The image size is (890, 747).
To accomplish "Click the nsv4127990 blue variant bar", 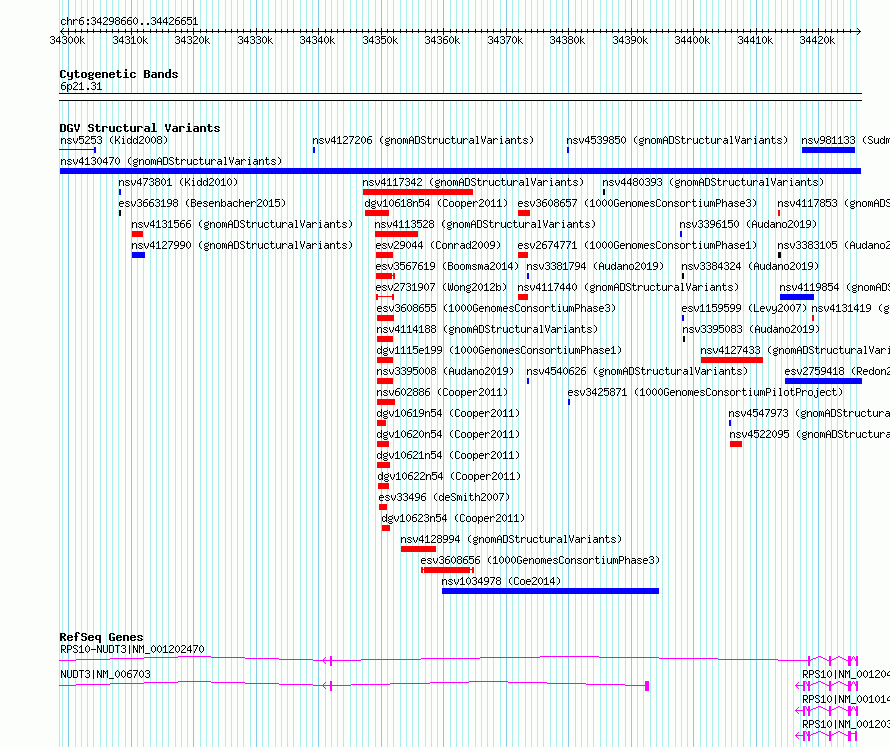I will click(x=138, y=255).
